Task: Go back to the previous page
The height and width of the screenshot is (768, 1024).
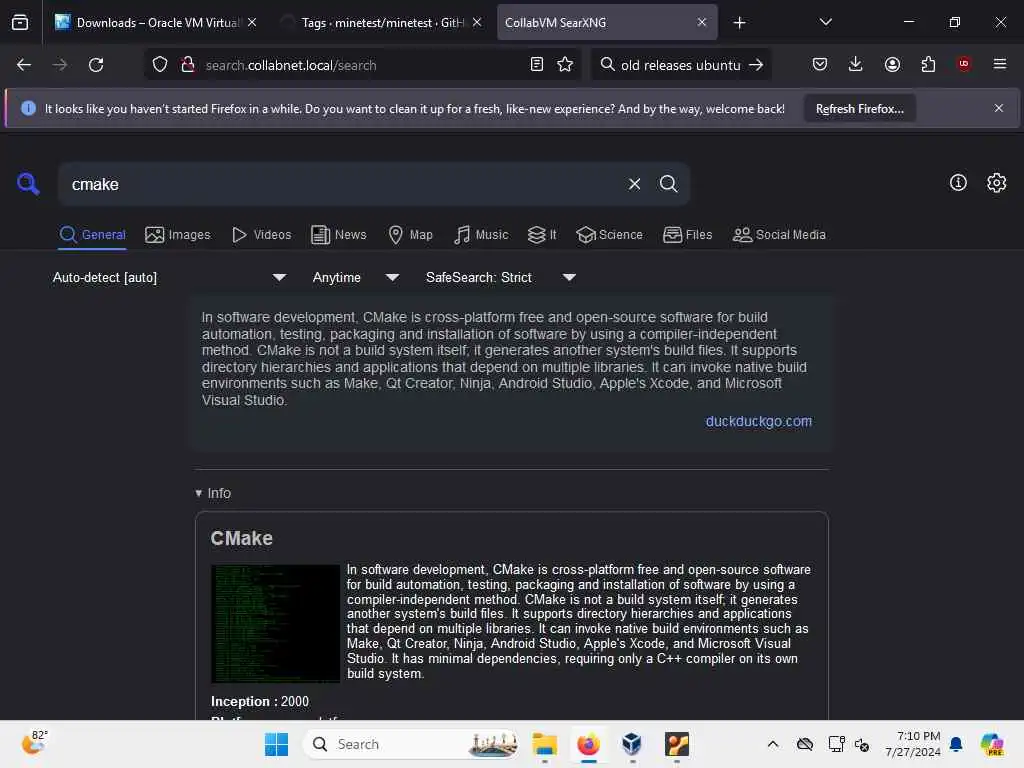Action: 24,65
